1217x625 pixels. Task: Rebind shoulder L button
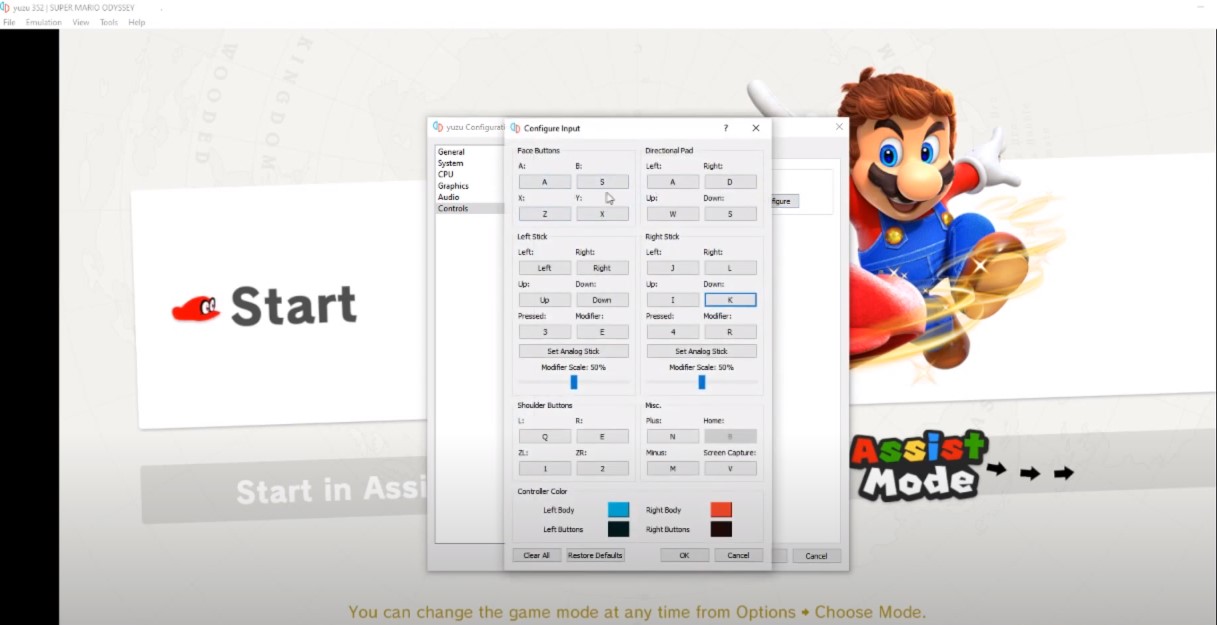(x=545, y=437)
